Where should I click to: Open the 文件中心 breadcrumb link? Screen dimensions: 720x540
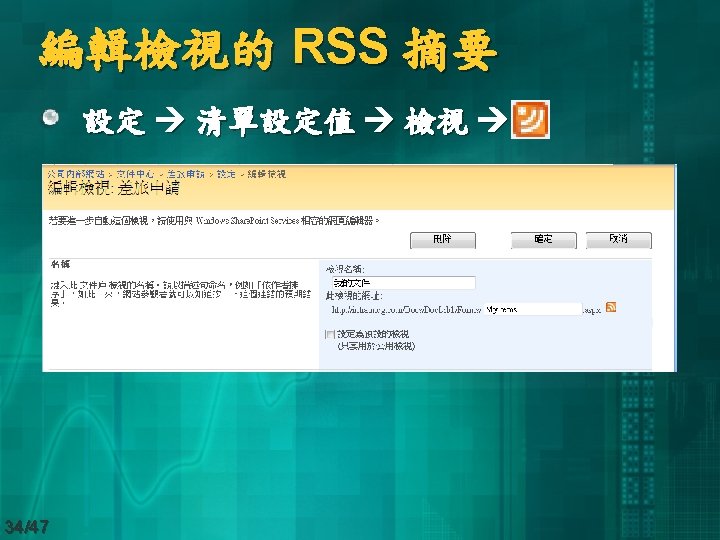coord(135,174)
